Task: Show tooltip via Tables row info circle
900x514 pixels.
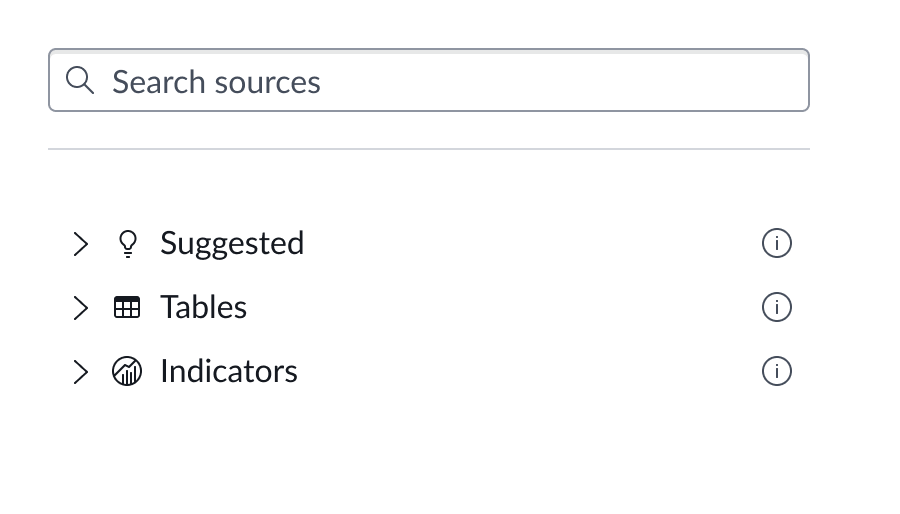Action: tap(777, 307)
